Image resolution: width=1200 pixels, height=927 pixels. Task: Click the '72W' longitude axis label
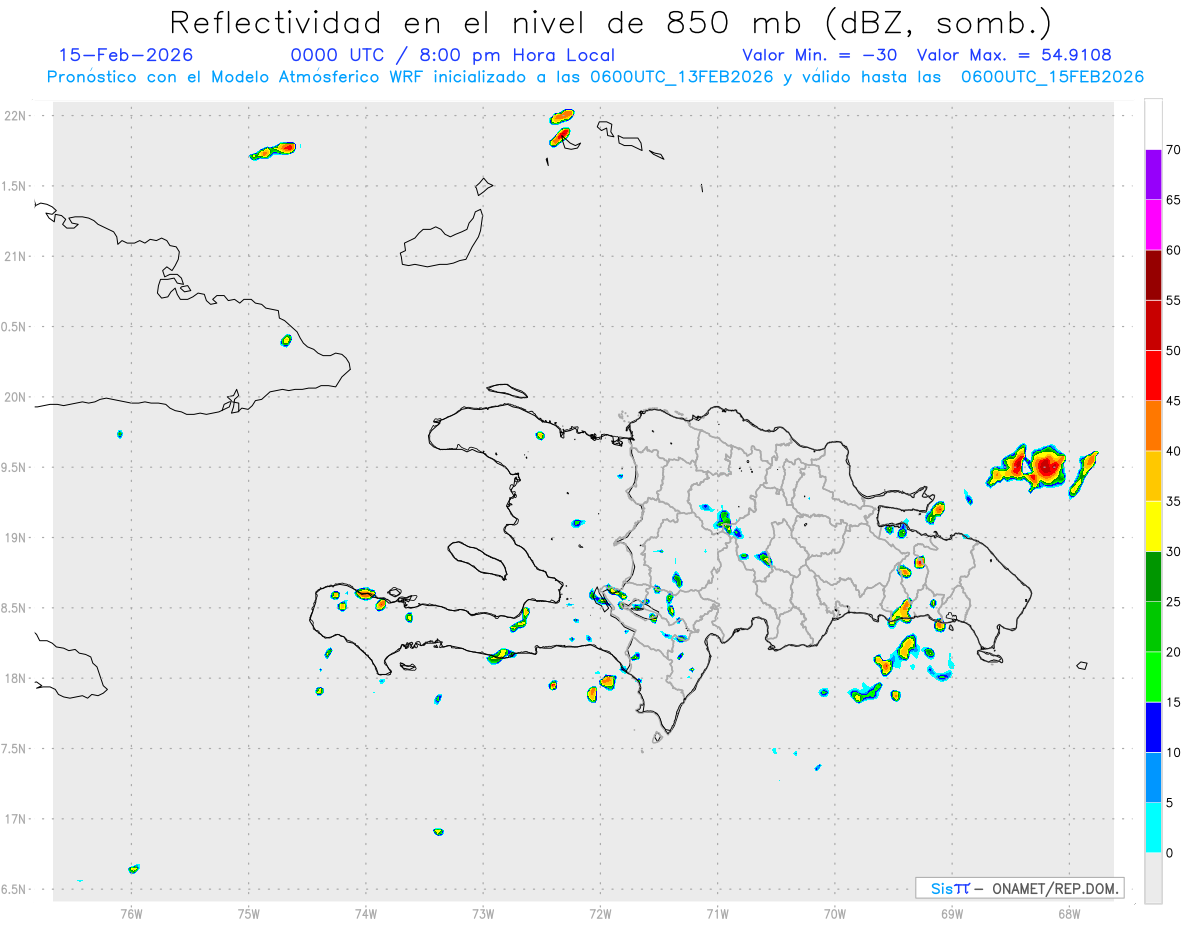[600, 914]
